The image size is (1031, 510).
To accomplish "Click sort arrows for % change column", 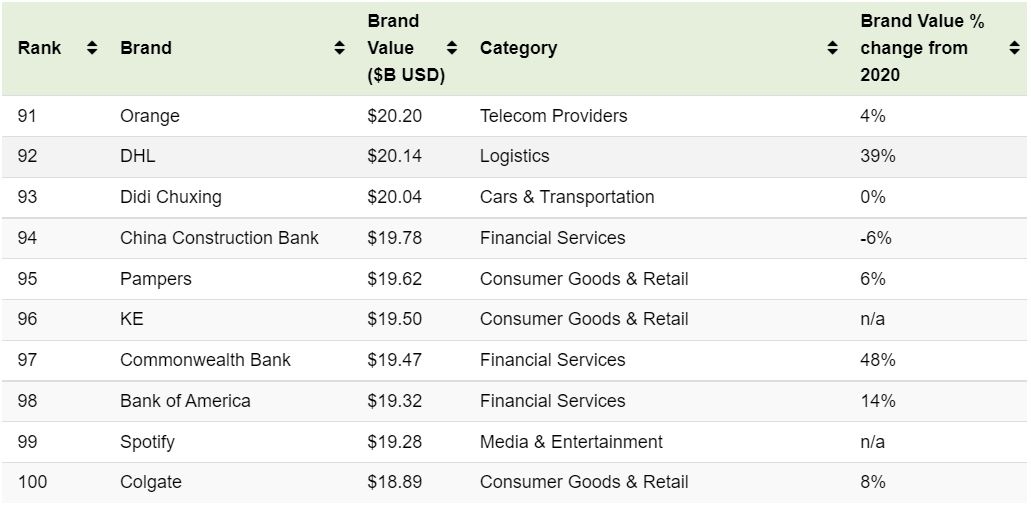I will click(1015, 48).
